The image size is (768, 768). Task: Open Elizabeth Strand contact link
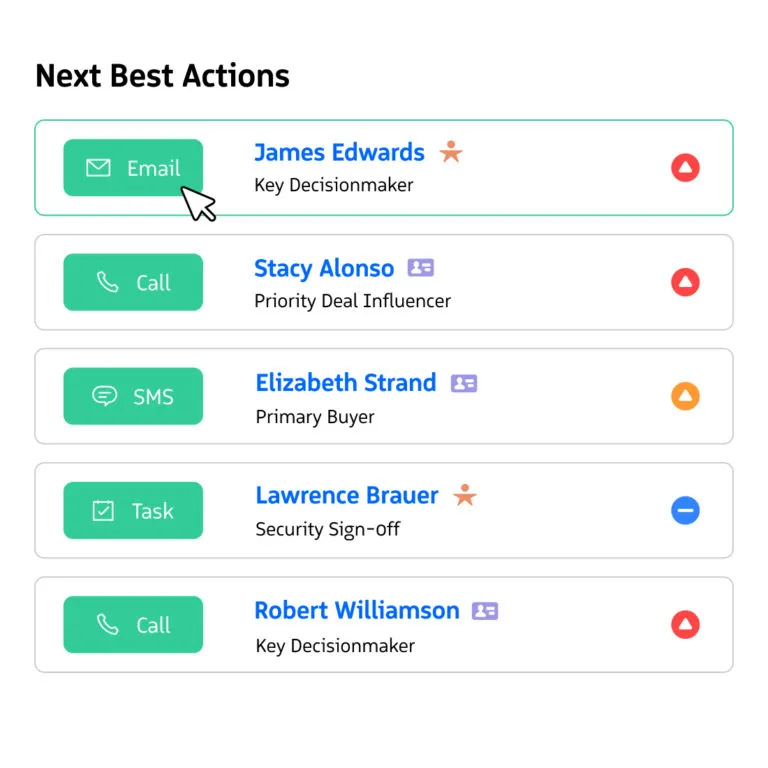coord(346,382)
